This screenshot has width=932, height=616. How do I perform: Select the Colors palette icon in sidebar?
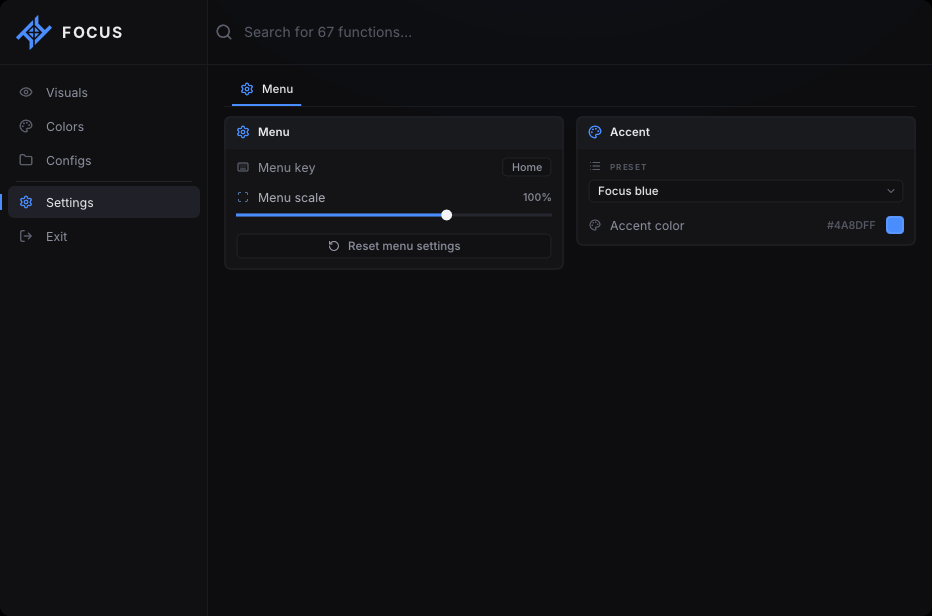click(26, 126)
